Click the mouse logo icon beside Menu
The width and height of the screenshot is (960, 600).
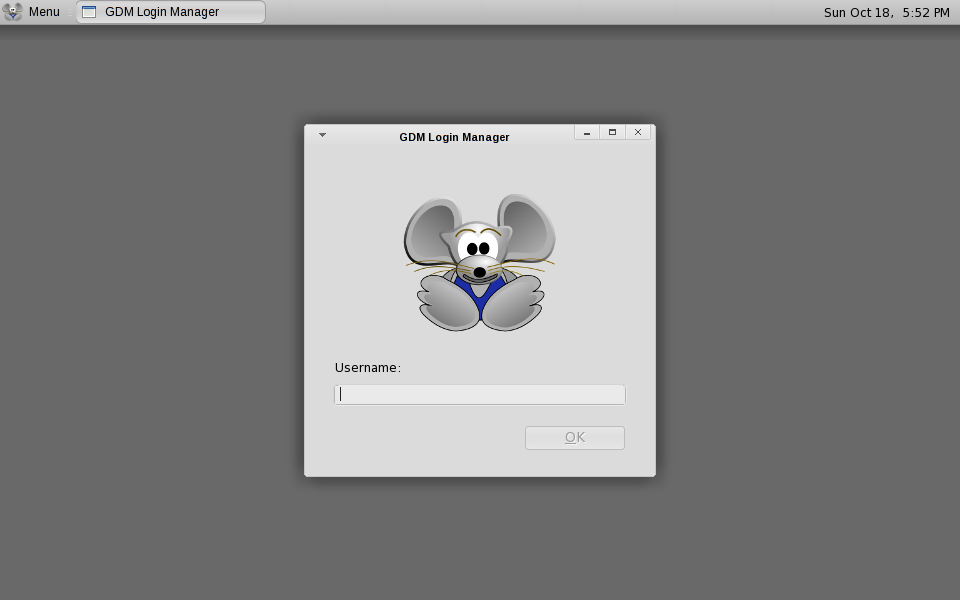(x=12, y=12)
